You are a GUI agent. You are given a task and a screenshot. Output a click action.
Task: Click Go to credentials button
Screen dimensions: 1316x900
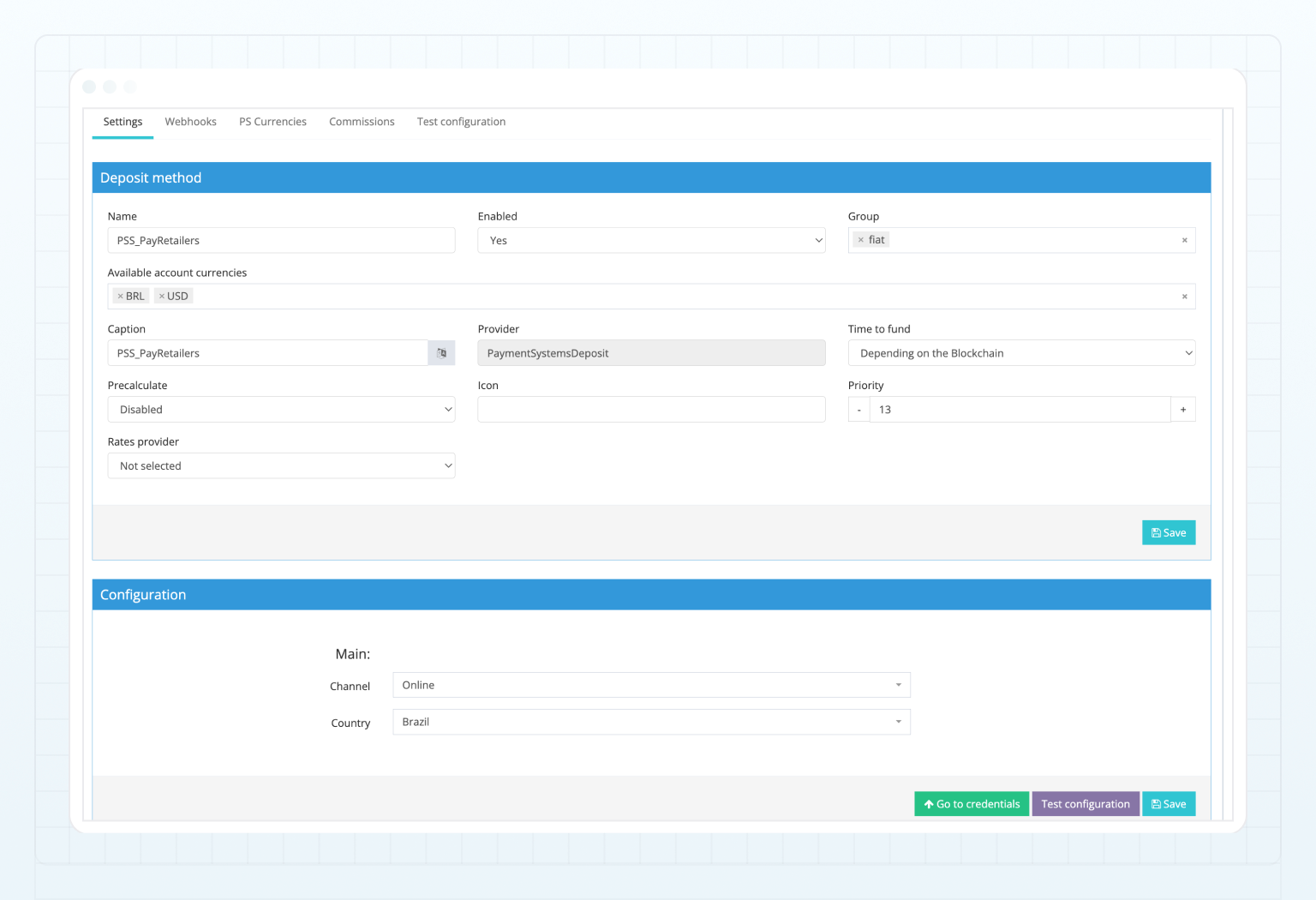coord(972,804)
